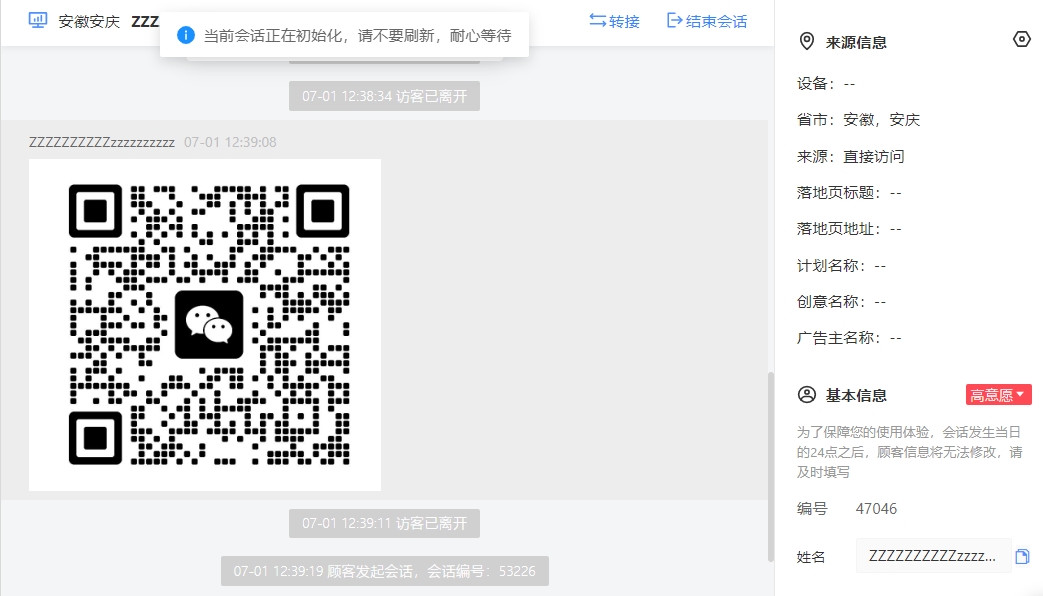Click the person icon beside 基本信息
Viewport: 1043px width, 596px height.
806,395
